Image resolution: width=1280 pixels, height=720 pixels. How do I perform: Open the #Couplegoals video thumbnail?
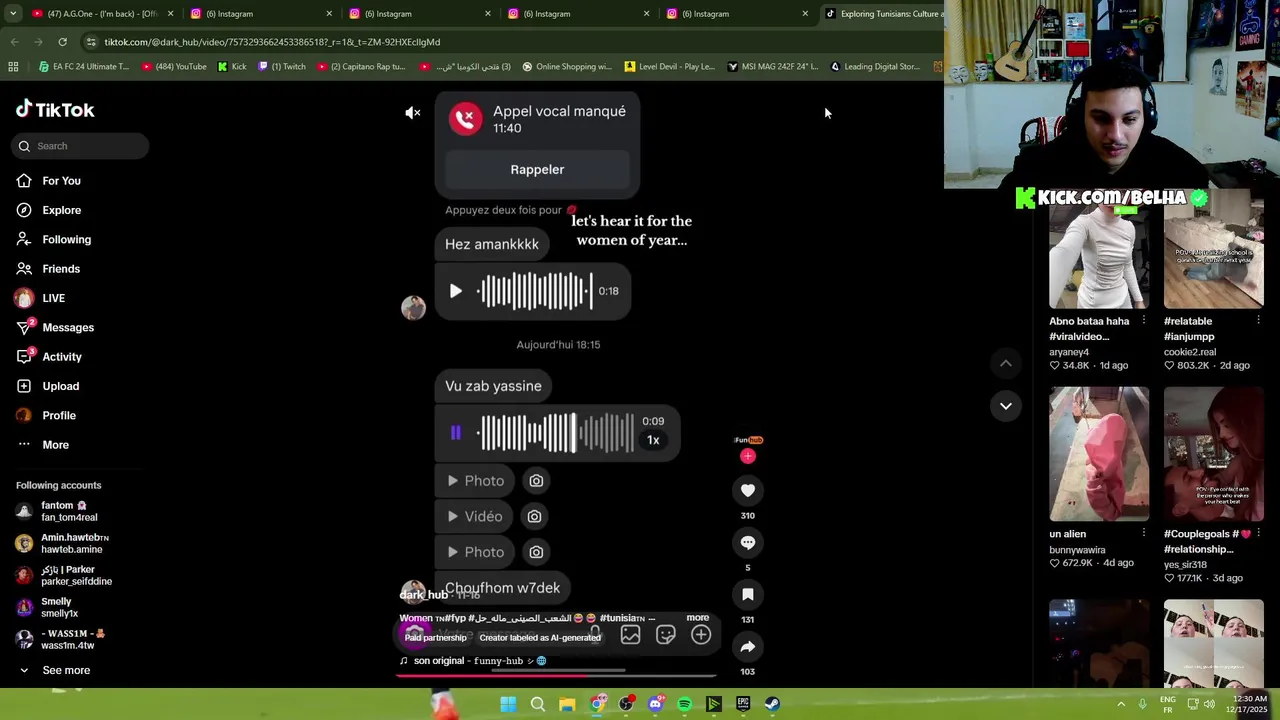pyautogui.click(x=1213, y=454)
